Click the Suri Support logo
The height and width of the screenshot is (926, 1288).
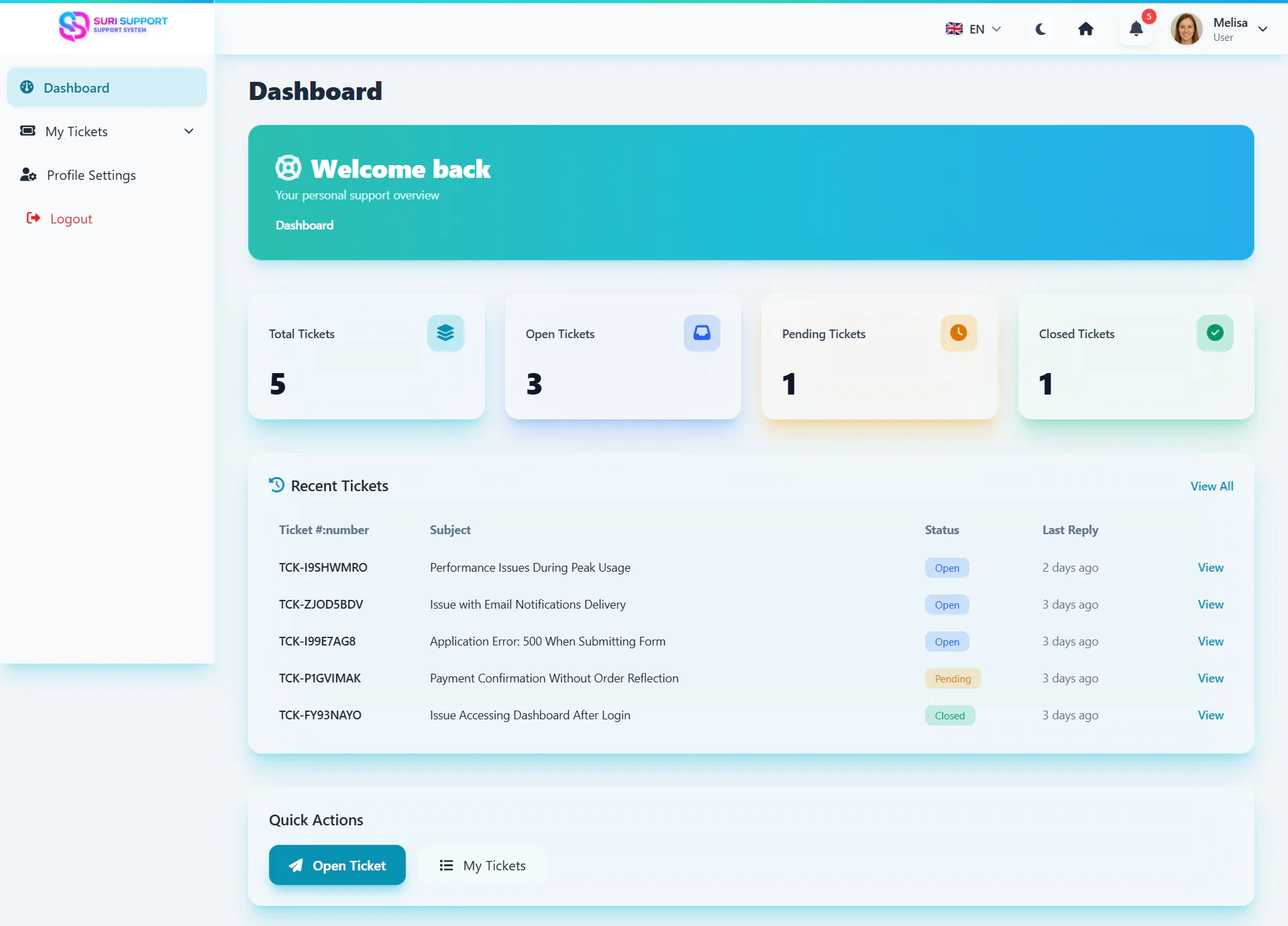point(113,26)
